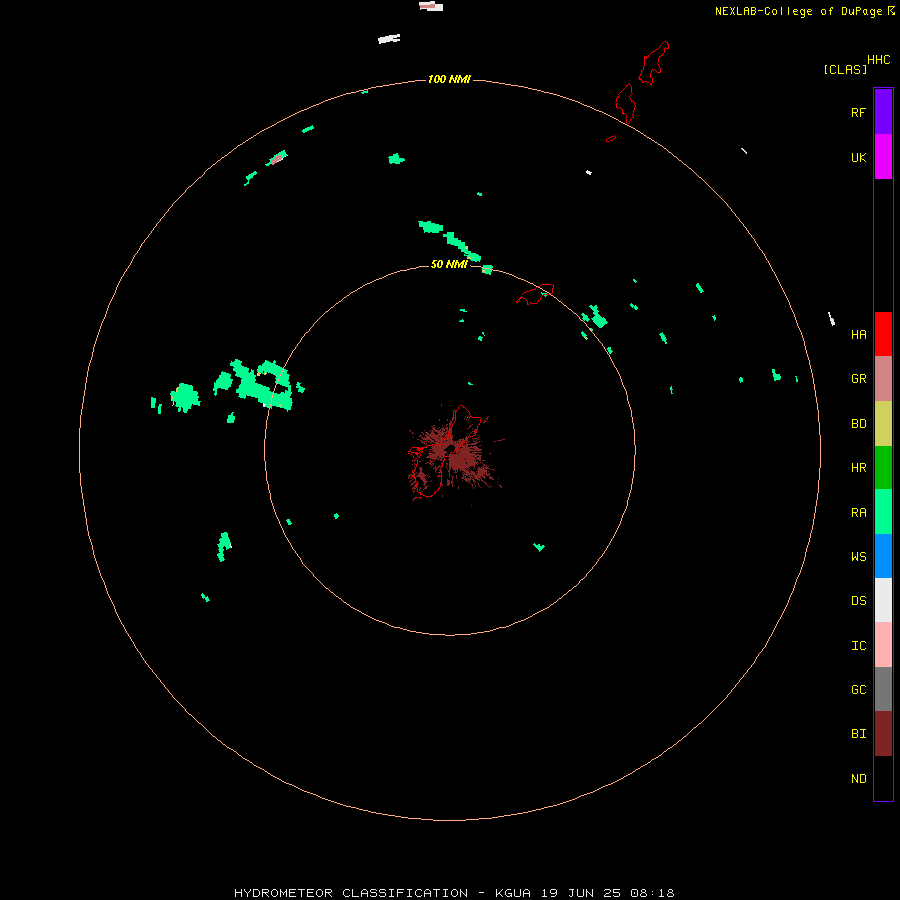Click the UK legend label
900x900 pixels.
click(858, 157)
